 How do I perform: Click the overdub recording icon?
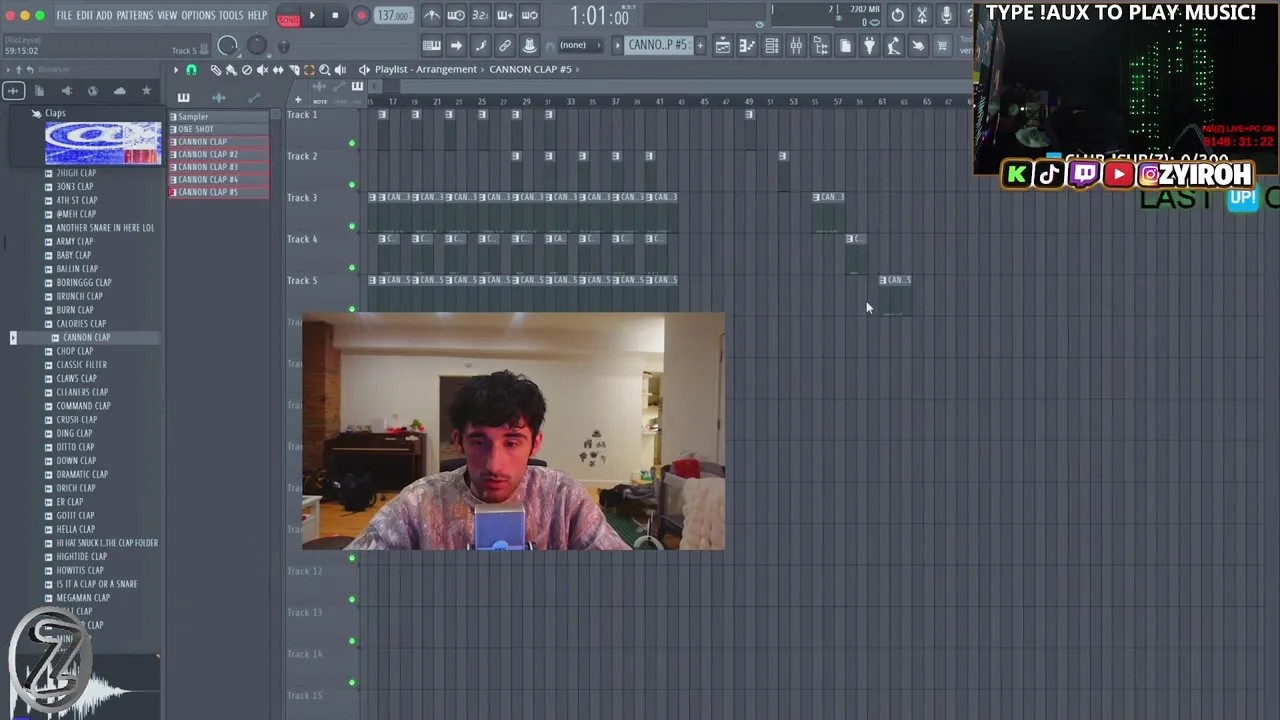(x=505, y=15)
